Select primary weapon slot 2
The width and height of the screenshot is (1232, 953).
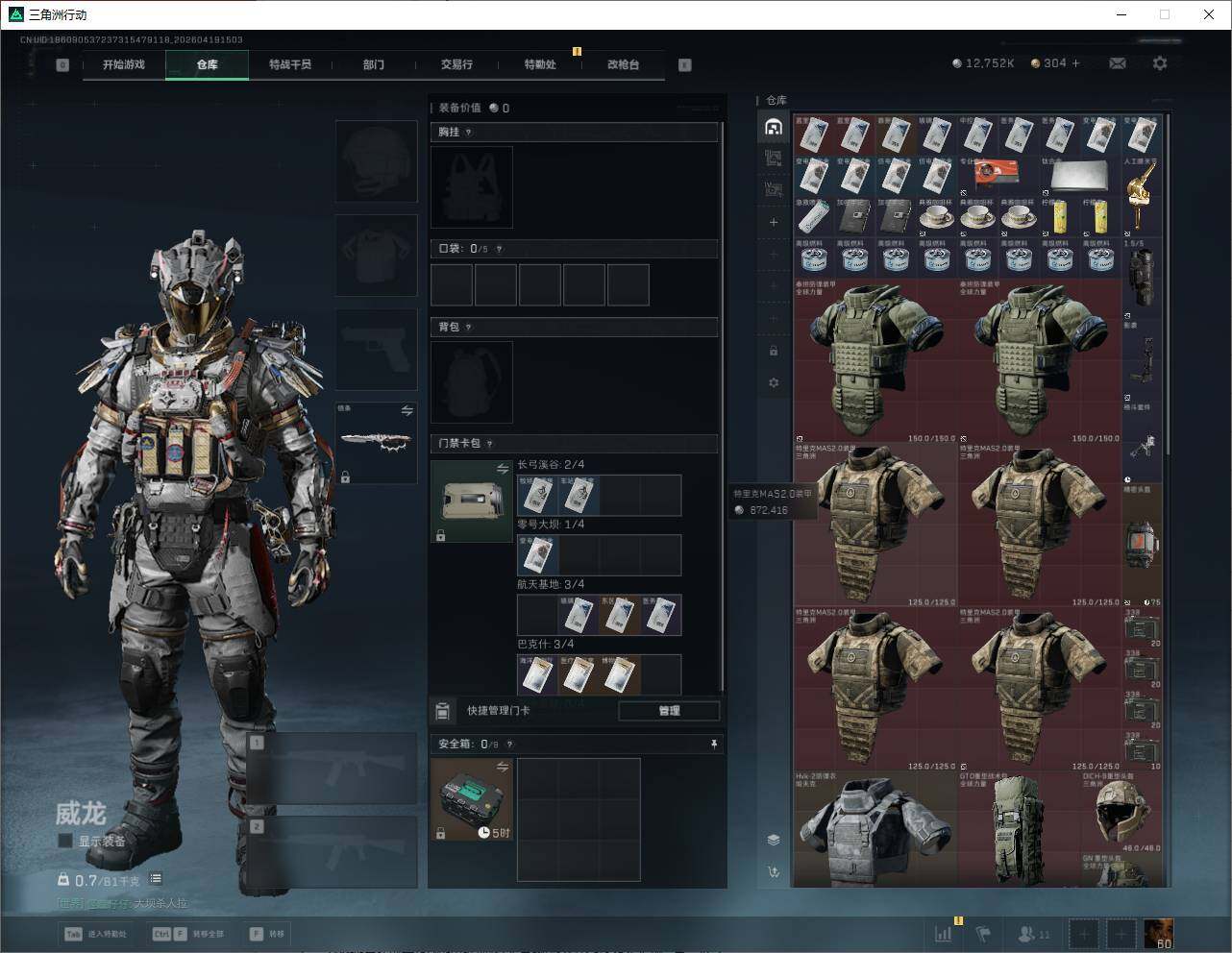click(x=333, y=853)
